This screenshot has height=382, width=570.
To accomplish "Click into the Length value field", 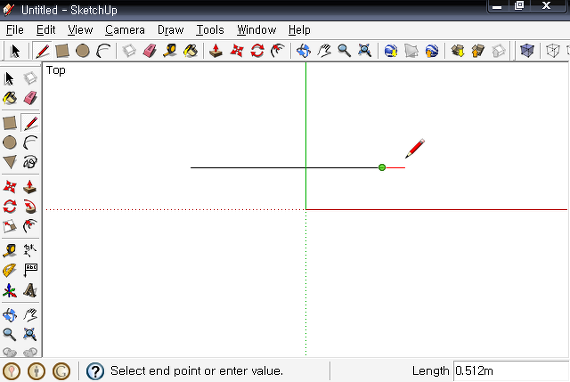I will [x=511, y=371].
